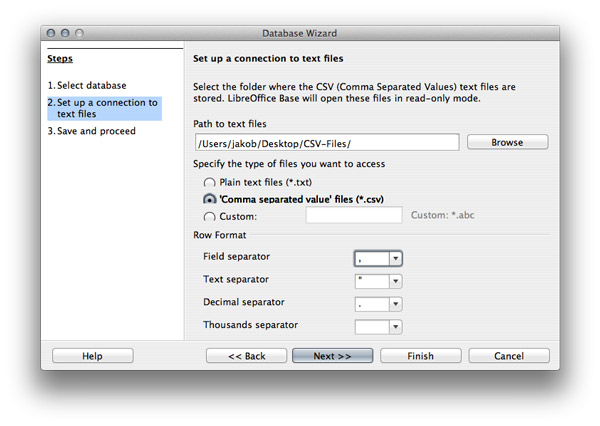Click the 'Path to text files' label

click(x=230, y=124)
